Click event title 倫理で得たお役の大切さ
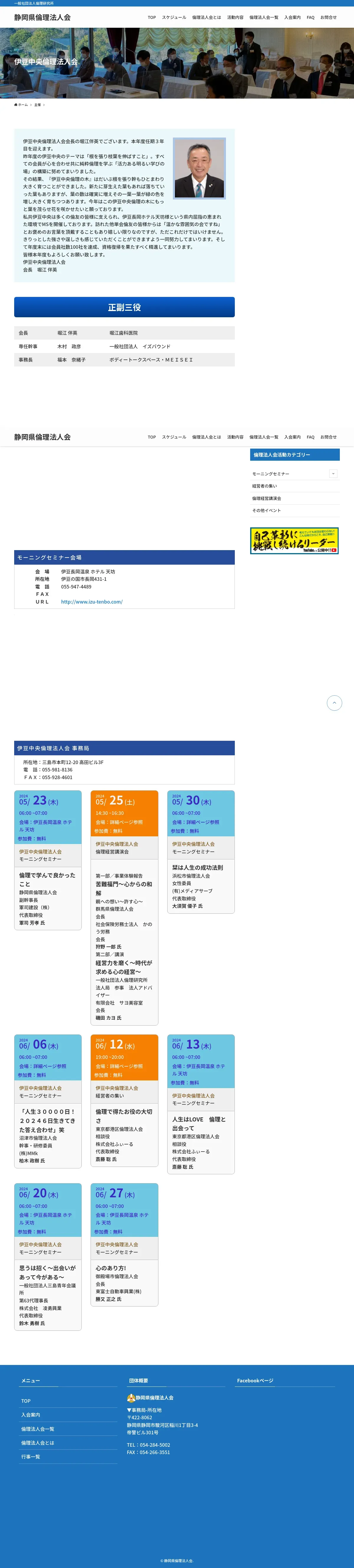Screen dimensions: 354x1568 click(124, 1116)
